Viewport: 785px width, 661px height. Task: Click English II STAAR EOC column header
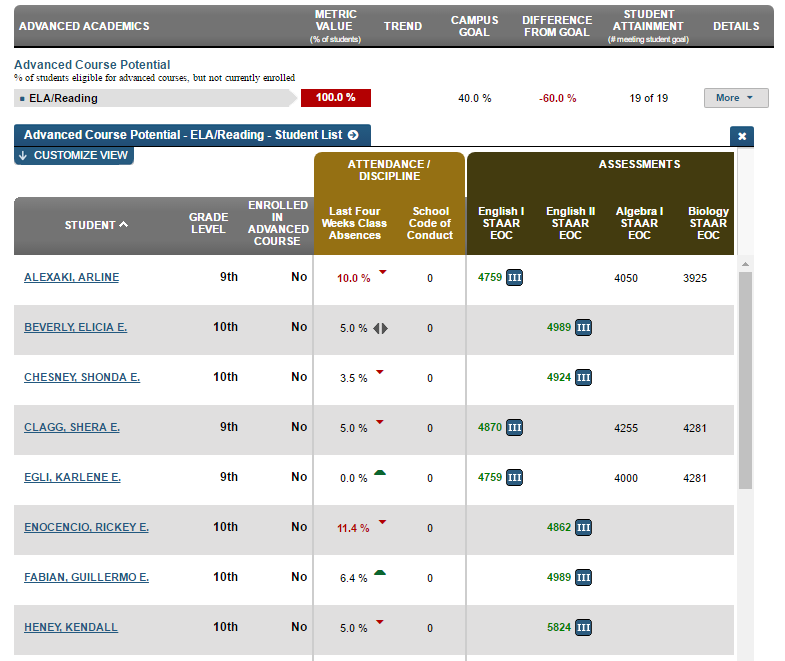pyautogui.click(x=570, y=223)
